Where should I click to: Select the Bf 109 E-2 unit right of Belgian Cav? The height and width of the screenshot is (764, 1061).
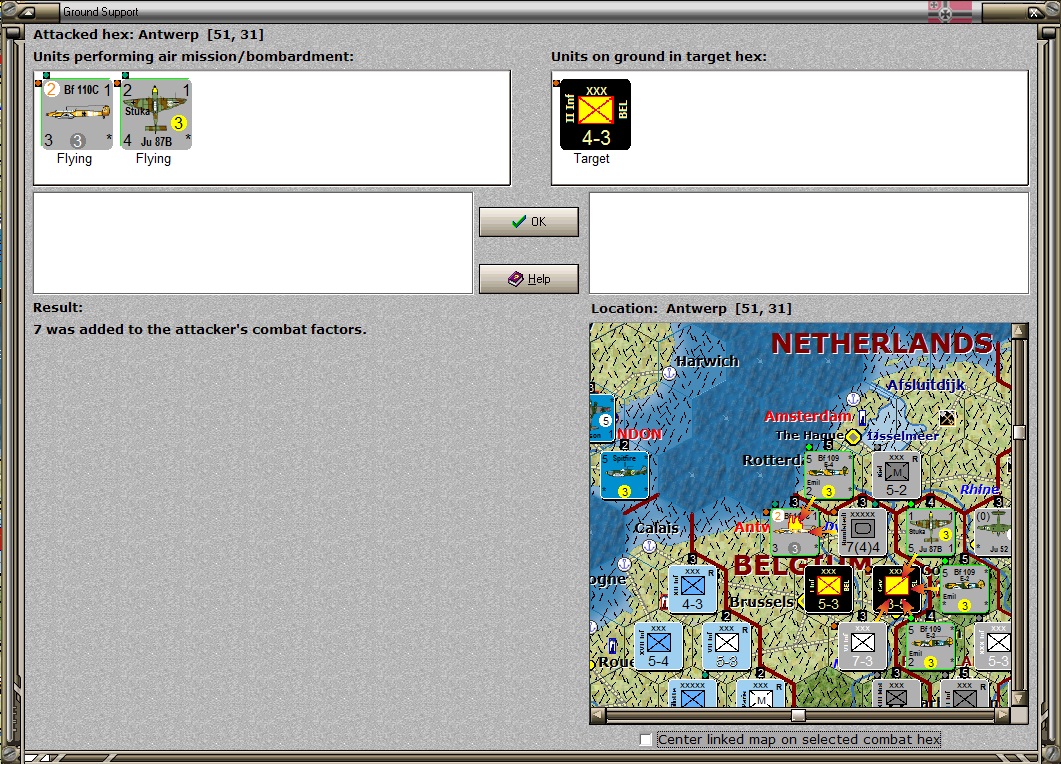point(965,589)
